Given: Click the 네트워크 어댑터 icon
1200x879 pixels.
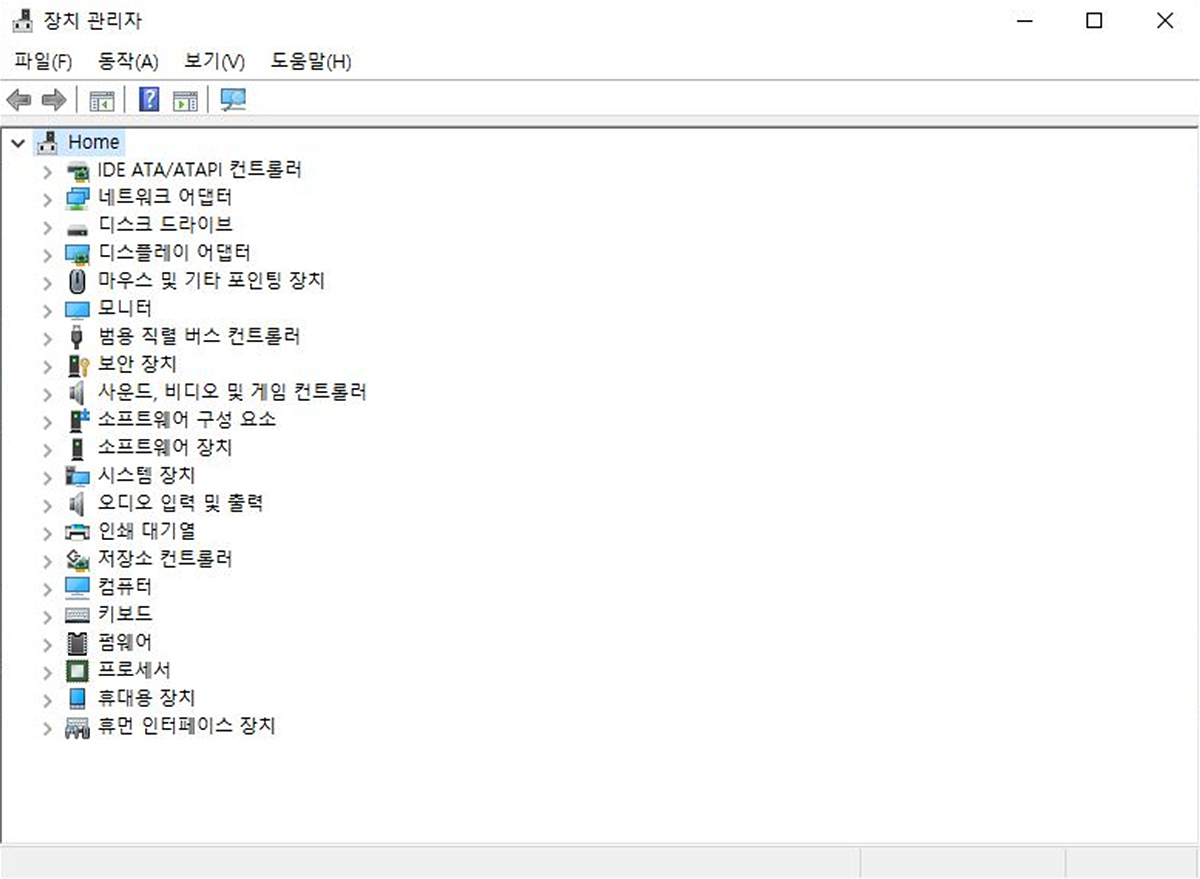Looking at the screenshot, I should pyautogui.click(x=77, y=198).
